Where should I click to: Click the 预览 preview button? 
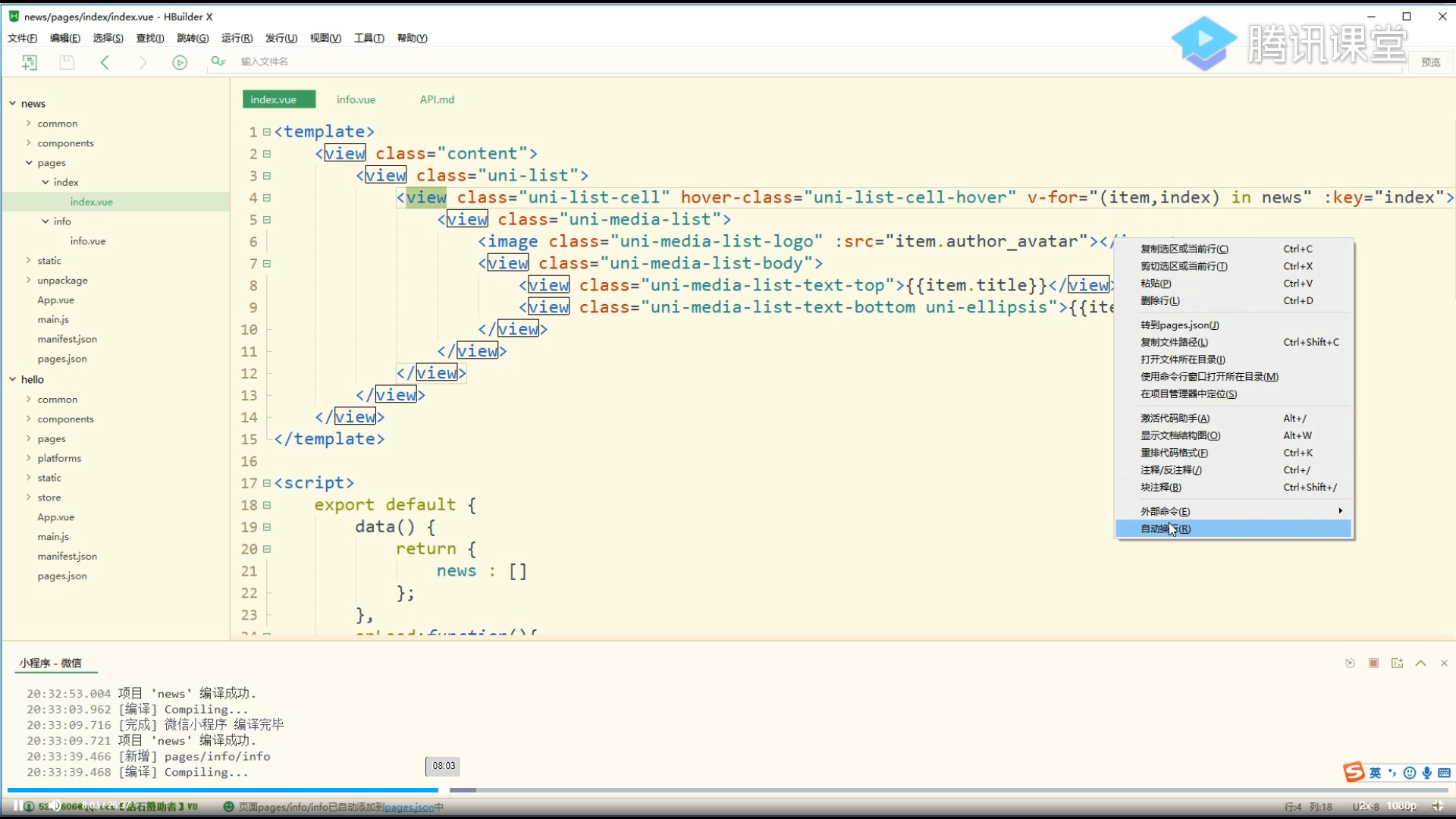[1430, 62]
